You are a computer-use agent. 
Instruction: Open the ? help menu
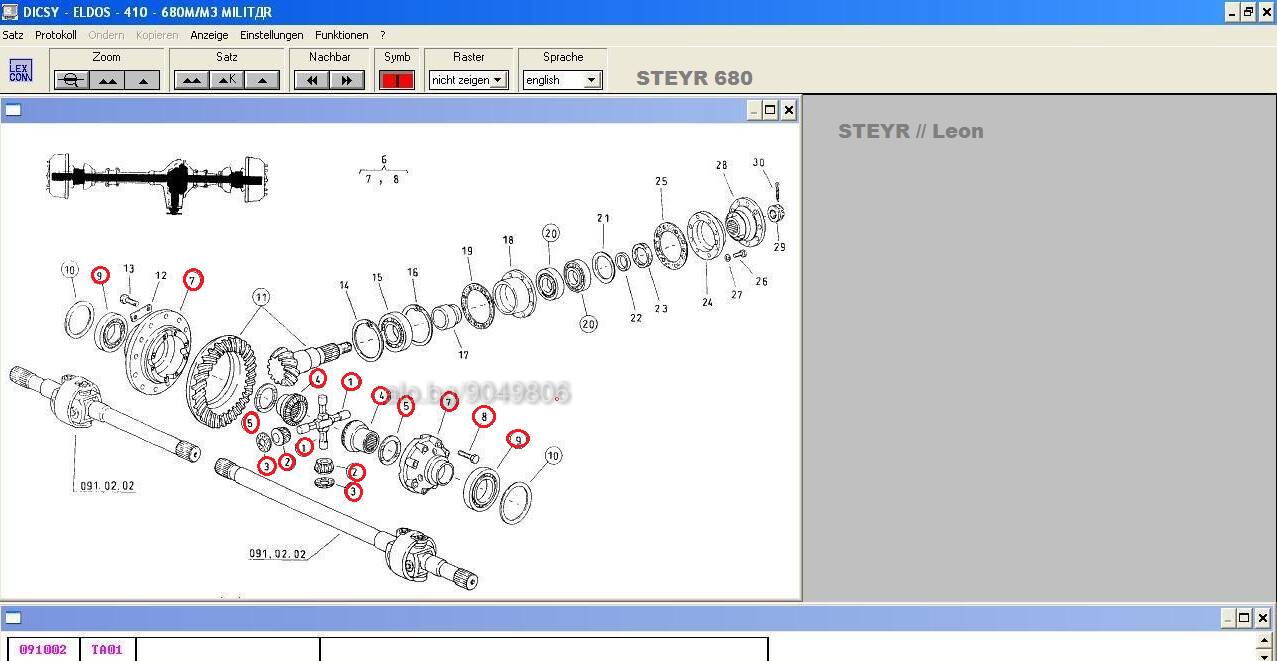tap(382, 35)
